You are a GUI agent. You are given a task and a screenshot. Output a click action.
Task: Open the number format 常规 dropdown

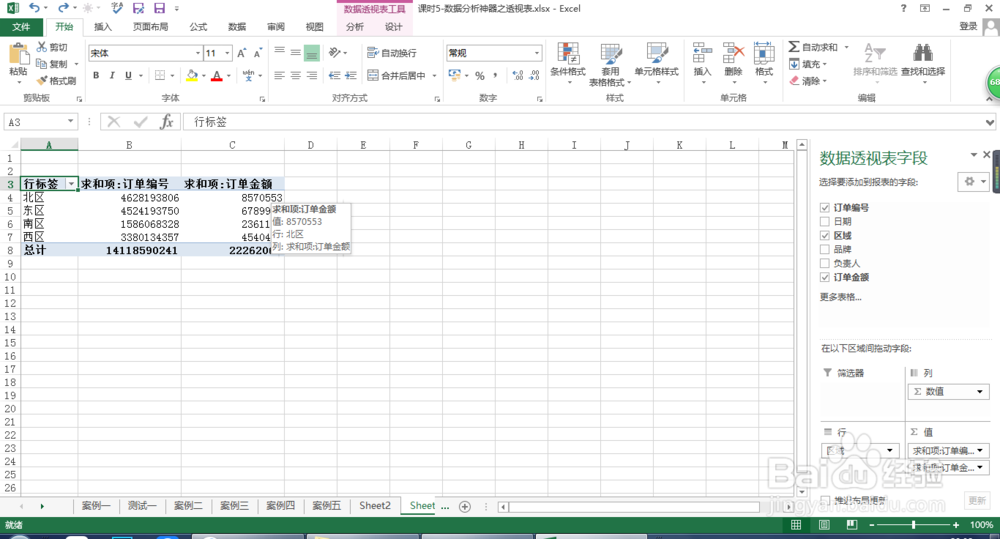point(536,53)
